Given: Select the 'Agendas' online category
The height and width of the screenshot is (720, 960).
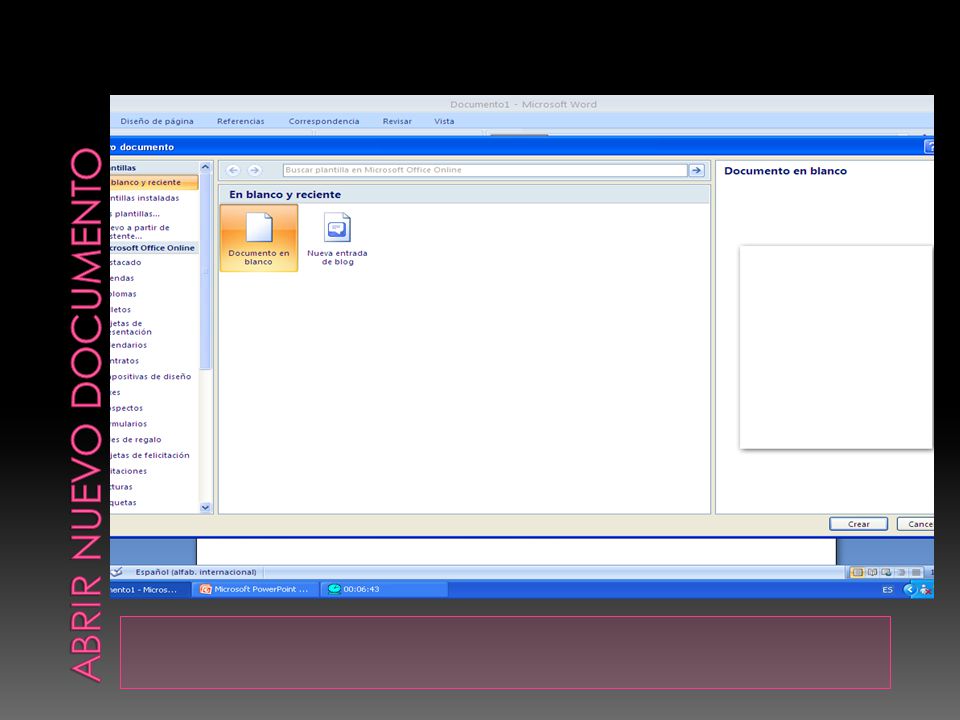Looking at the screenshot, I should click(122, 278).
